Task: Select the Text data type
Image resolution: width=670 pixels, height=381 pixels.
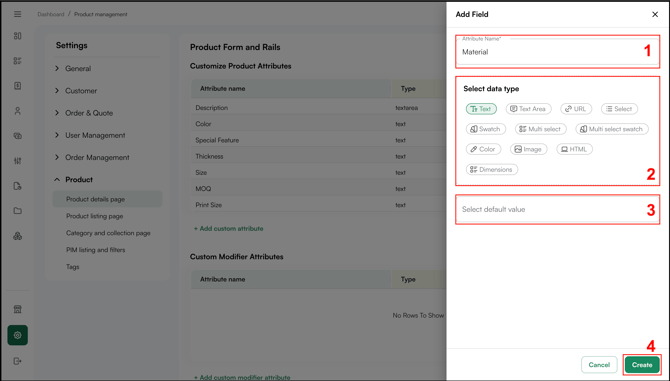Action: click(x=481, y=109)
